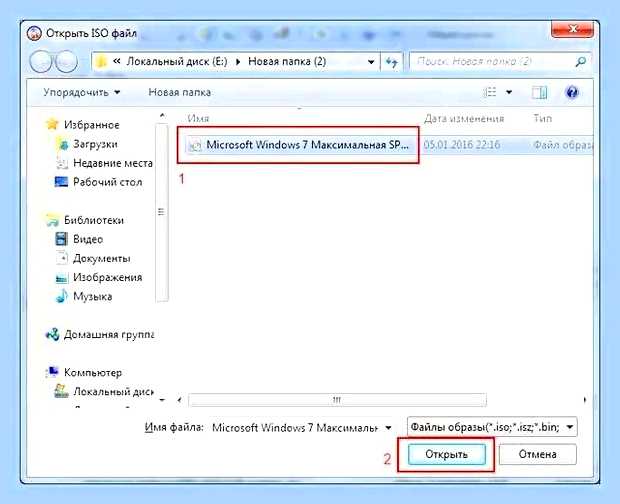
Task: Select Изображения library
Action: (108, 277)
